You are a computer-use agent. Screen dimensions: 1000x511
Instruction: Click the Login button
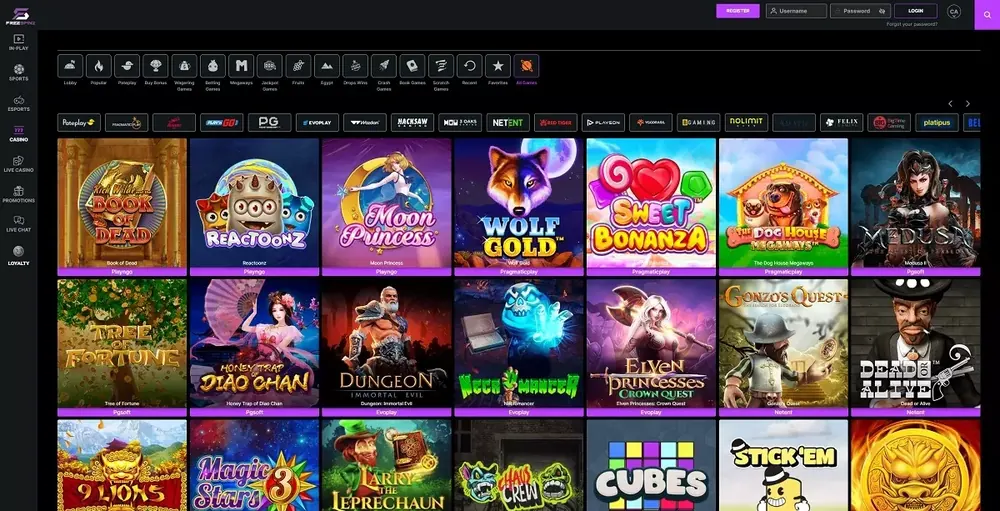tap(916, 11)
